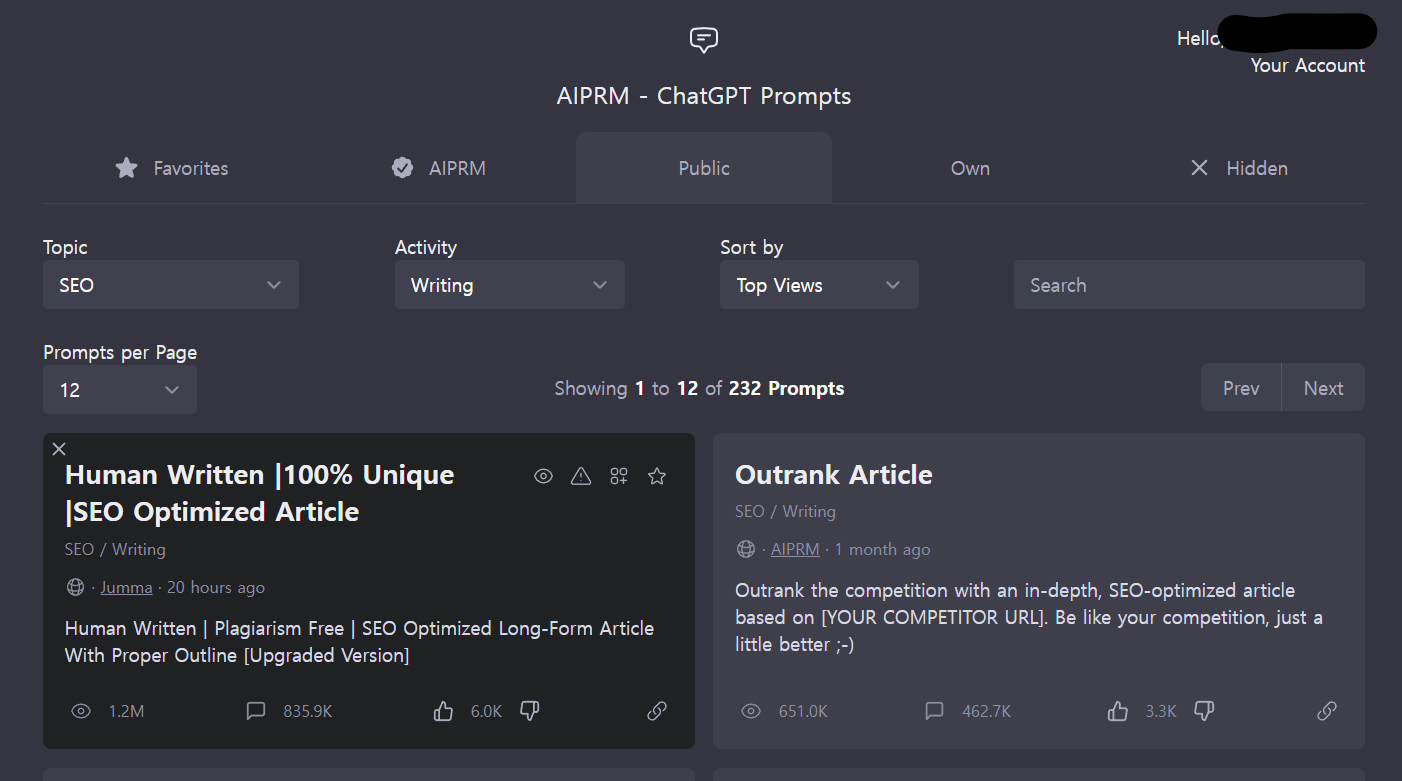Click the '1 month ago' timestamp
1402x781 pixels.
[882, 549]
